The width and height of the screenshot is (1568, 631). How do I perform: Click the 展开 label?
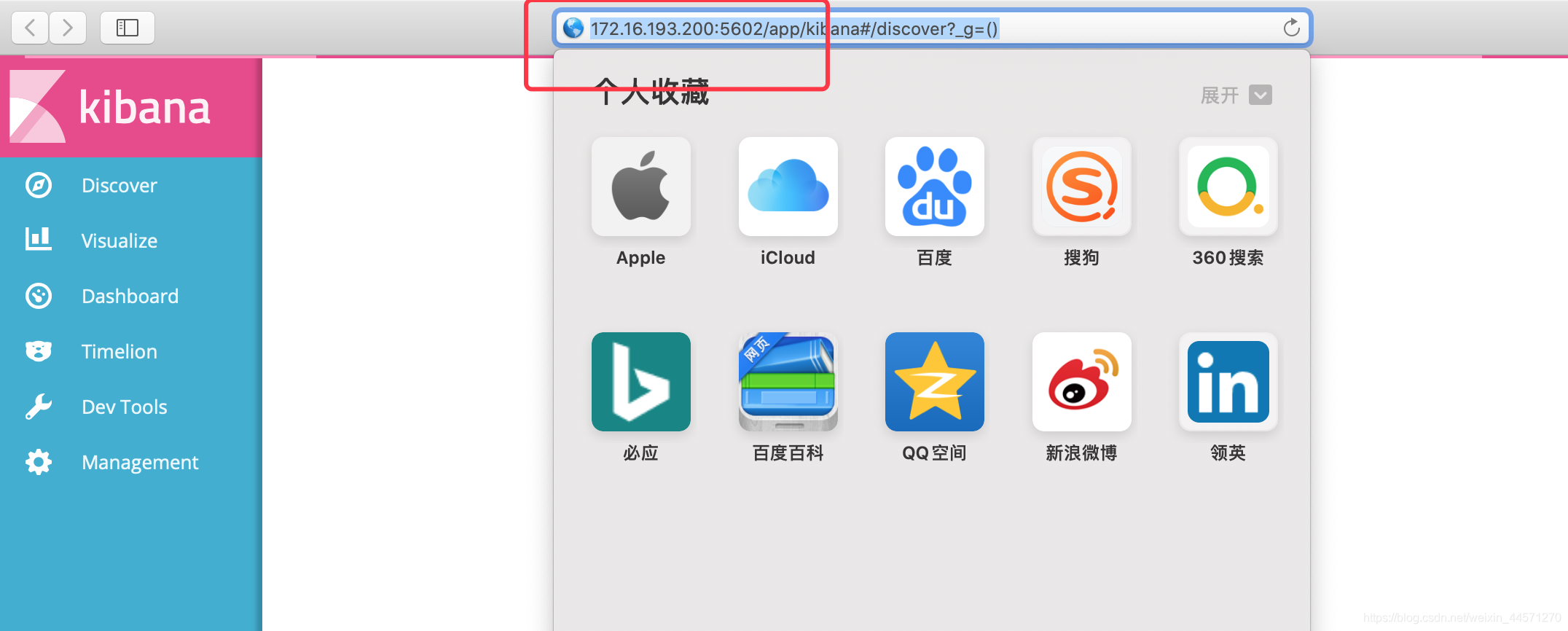click(x=1220, y=95)
